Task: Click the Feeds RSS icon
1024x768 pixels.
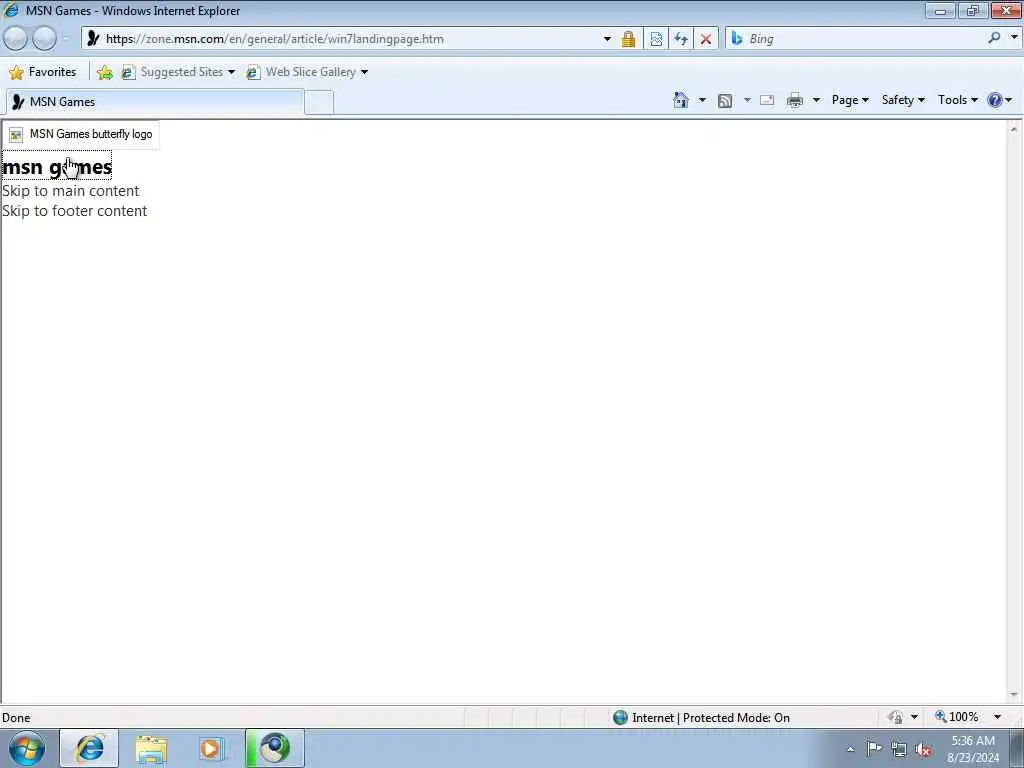Action: [725, 101]
